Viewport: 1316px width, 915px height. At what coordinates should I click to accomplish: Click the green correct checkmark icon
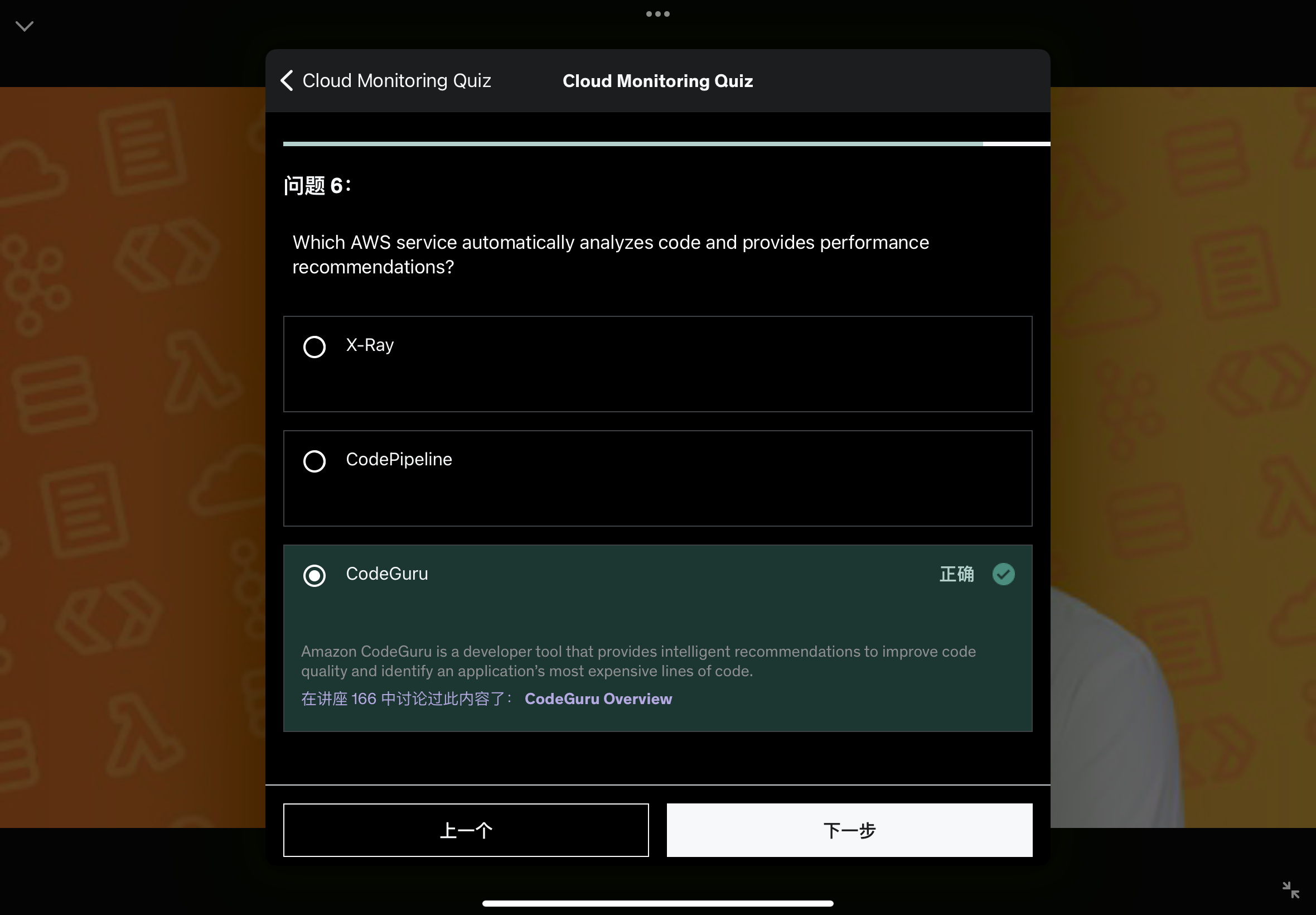[x=1003, y=574]
